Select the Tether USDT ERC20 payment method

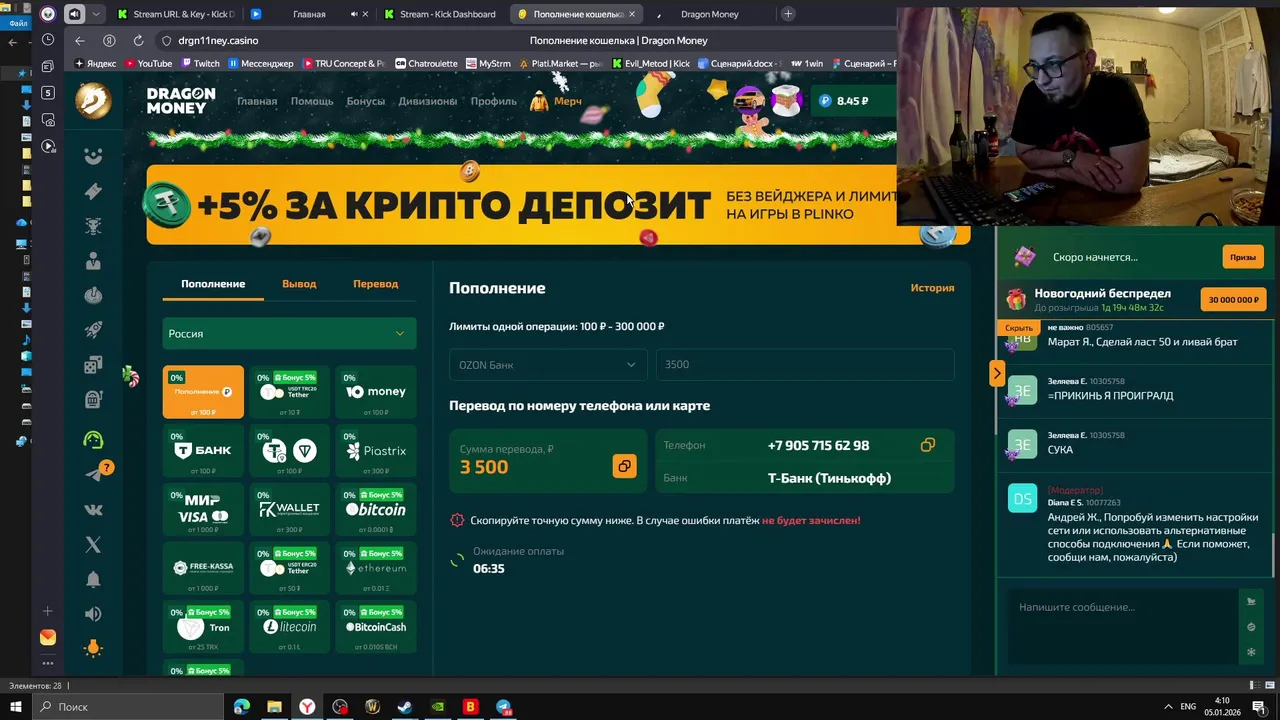pos(289,568)
